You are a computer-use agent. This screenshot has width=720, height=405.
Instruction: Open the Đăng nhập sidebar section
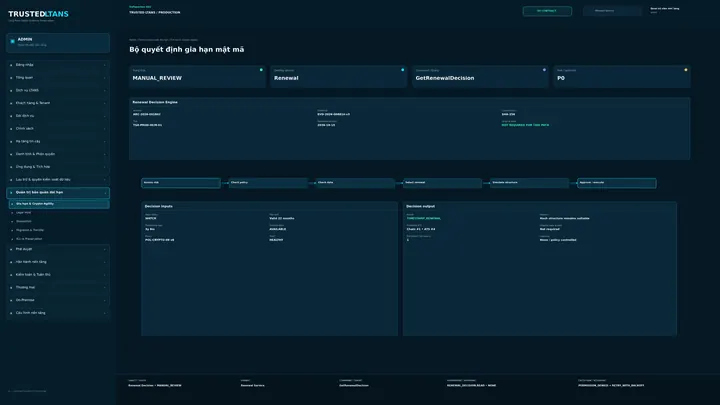(58, 65)
